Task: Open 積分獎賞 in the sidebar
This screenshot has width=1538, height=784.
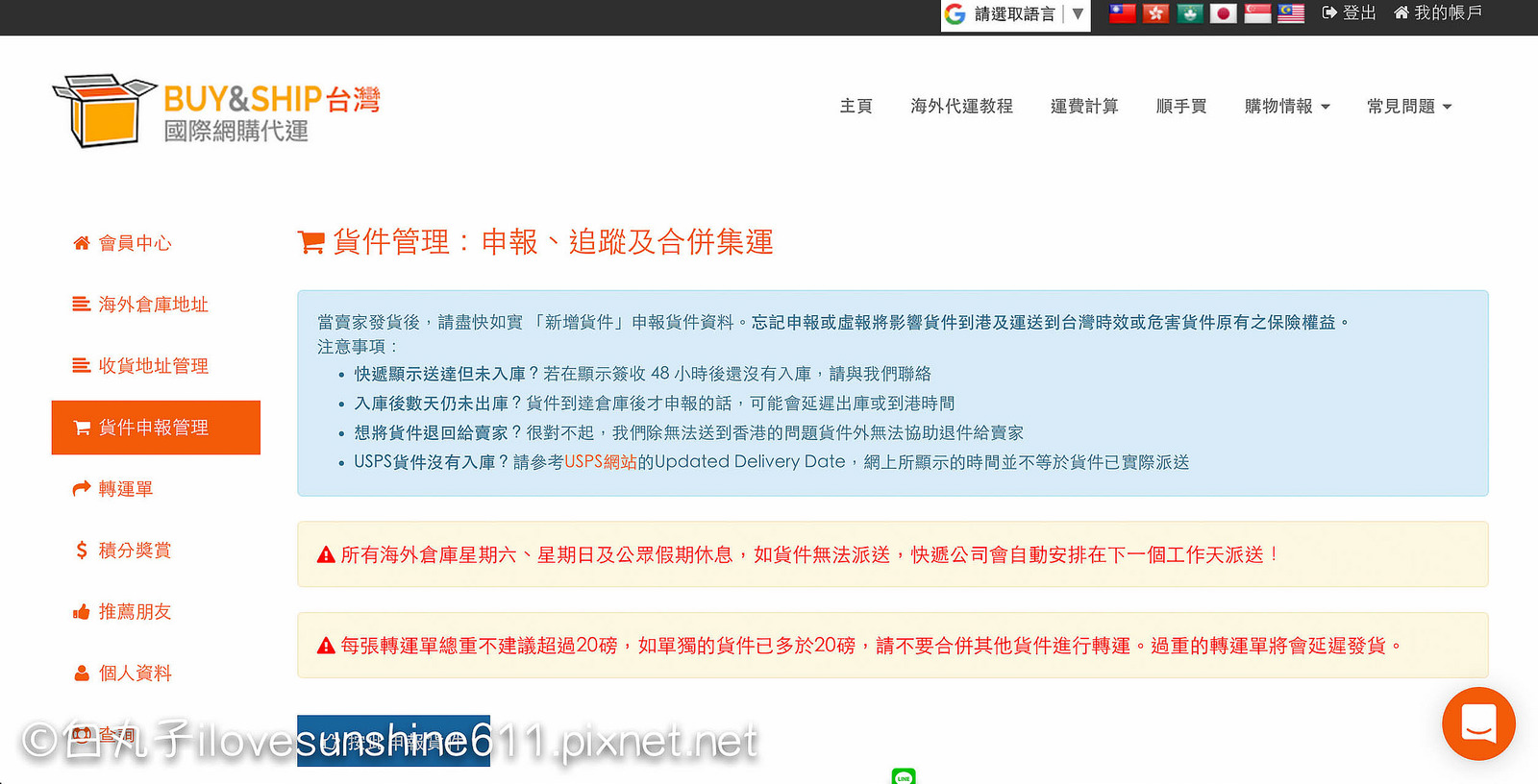Action: (135, 551)
